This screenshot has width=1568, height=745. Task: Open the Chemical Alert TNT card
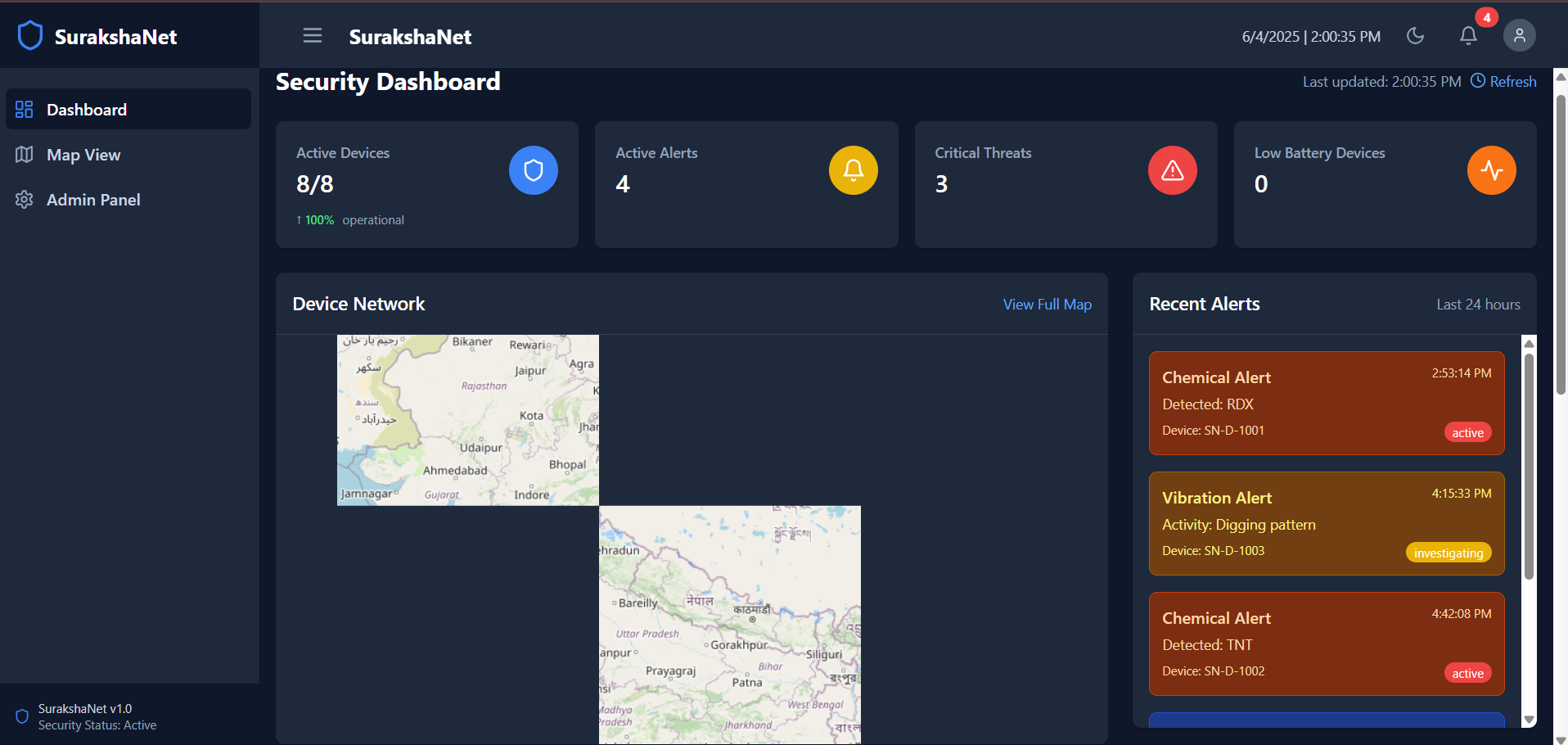(x=1327, y=643)
